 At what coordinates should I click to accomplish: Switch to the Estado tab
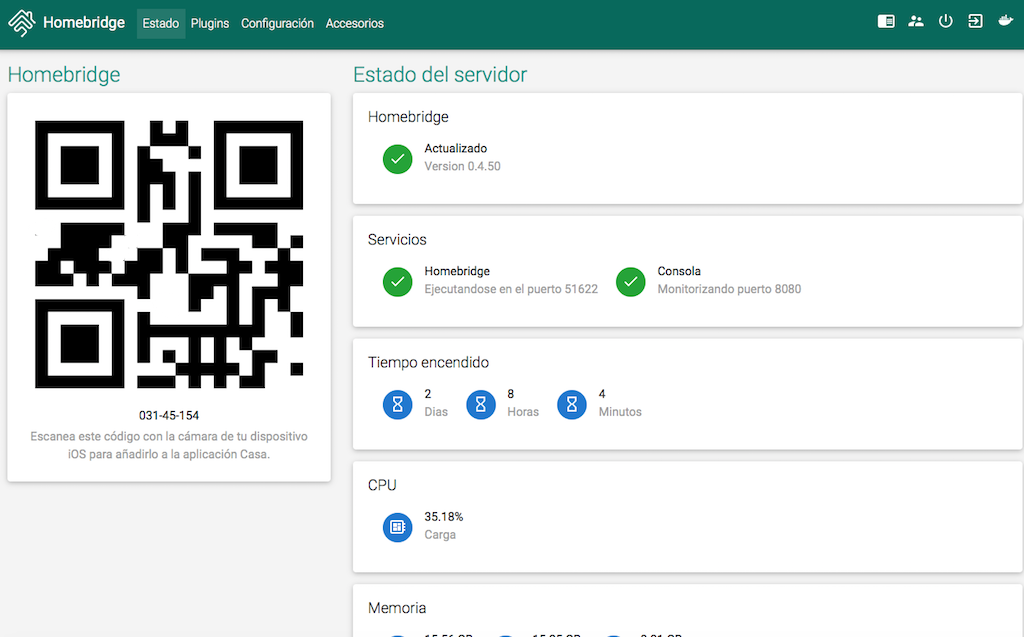[161, 23]
